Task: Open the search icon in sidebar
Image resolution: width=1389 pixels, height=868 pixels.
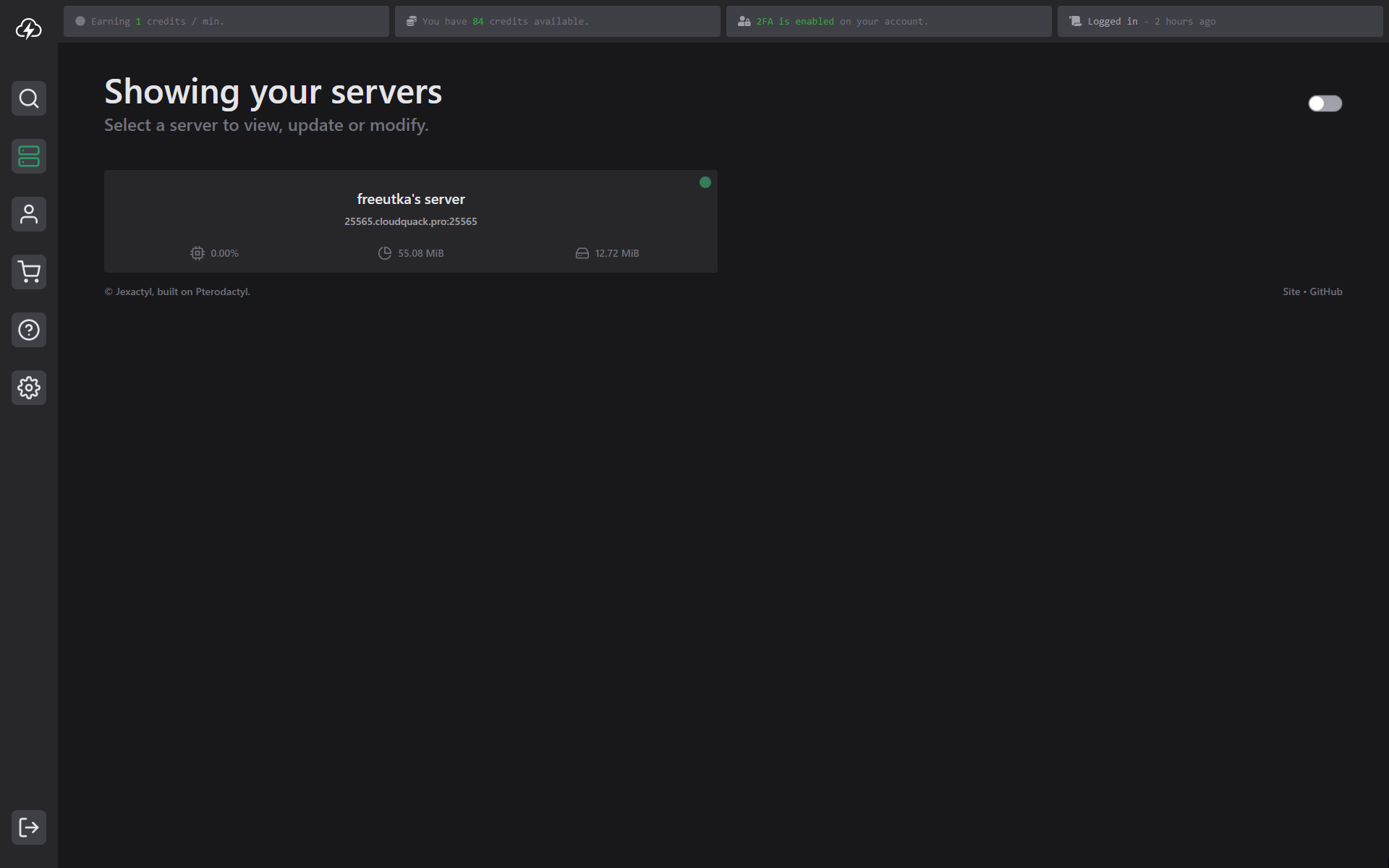Action: (x=29, y=98)
